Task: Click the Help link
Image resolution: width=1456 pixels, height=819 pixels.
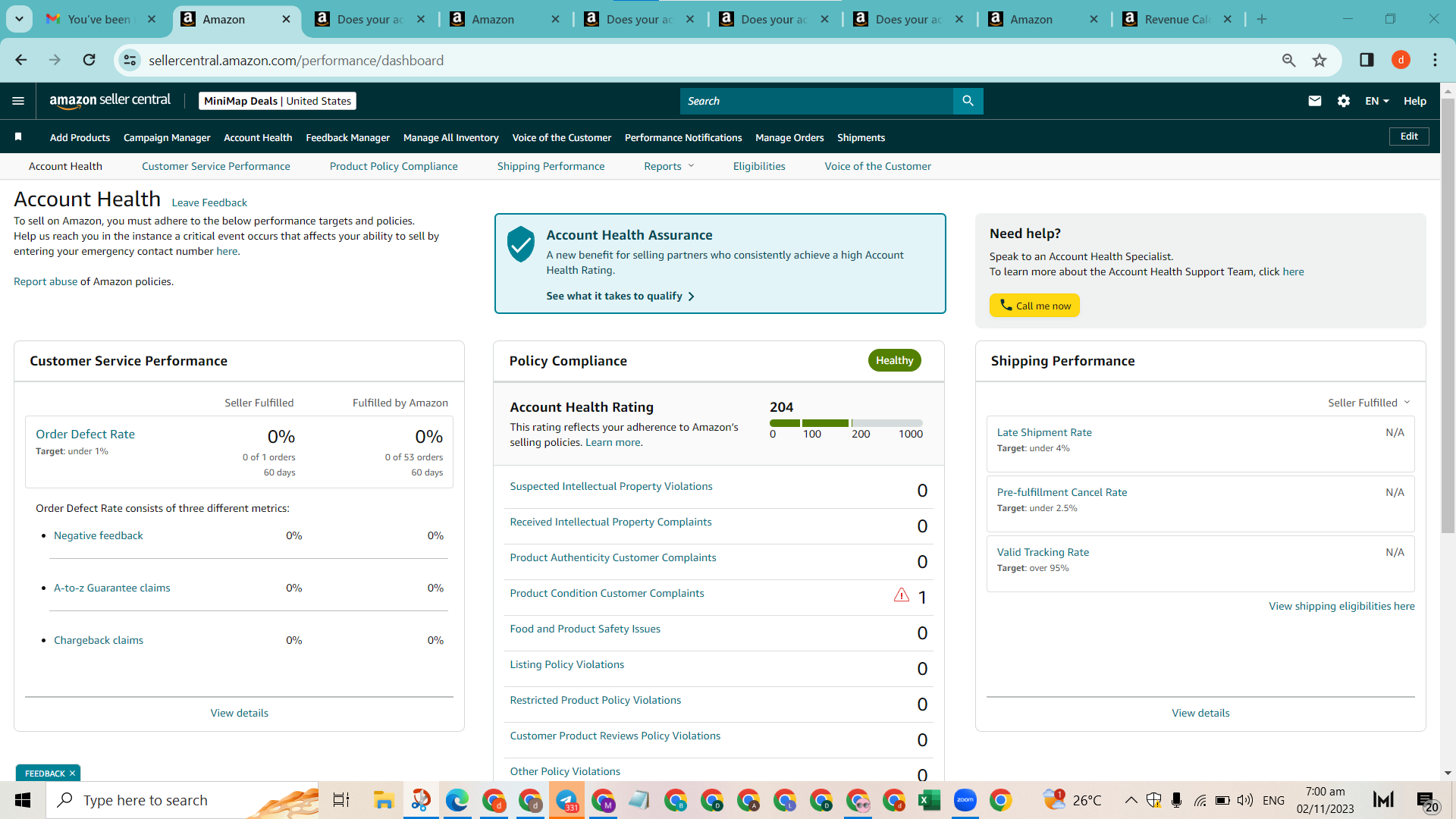Action: (x=1414, y=101)
